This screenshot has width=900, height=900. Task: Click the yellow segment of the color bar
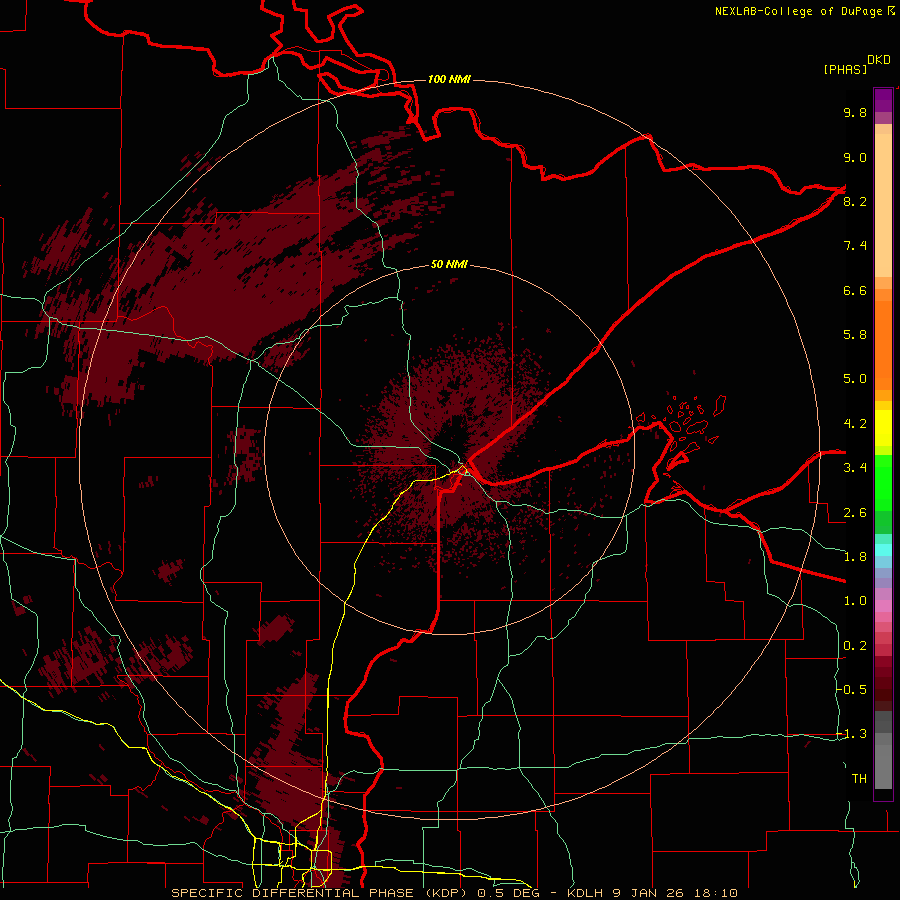point(883,428)
